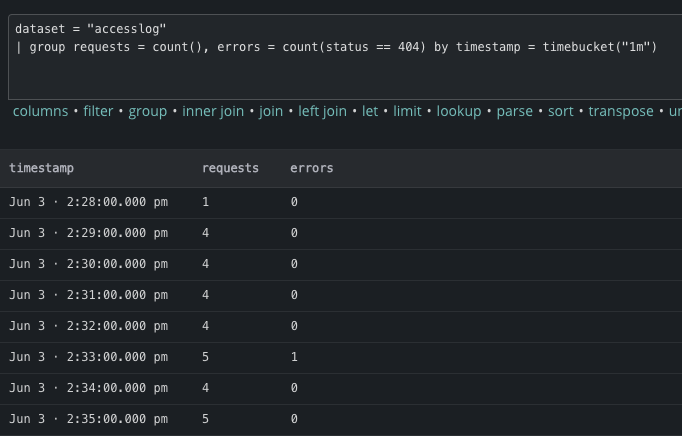Click requests value 4 in the 2:30 row
The height and width of the screenshot is (436, 682).
tap(205, 264)
